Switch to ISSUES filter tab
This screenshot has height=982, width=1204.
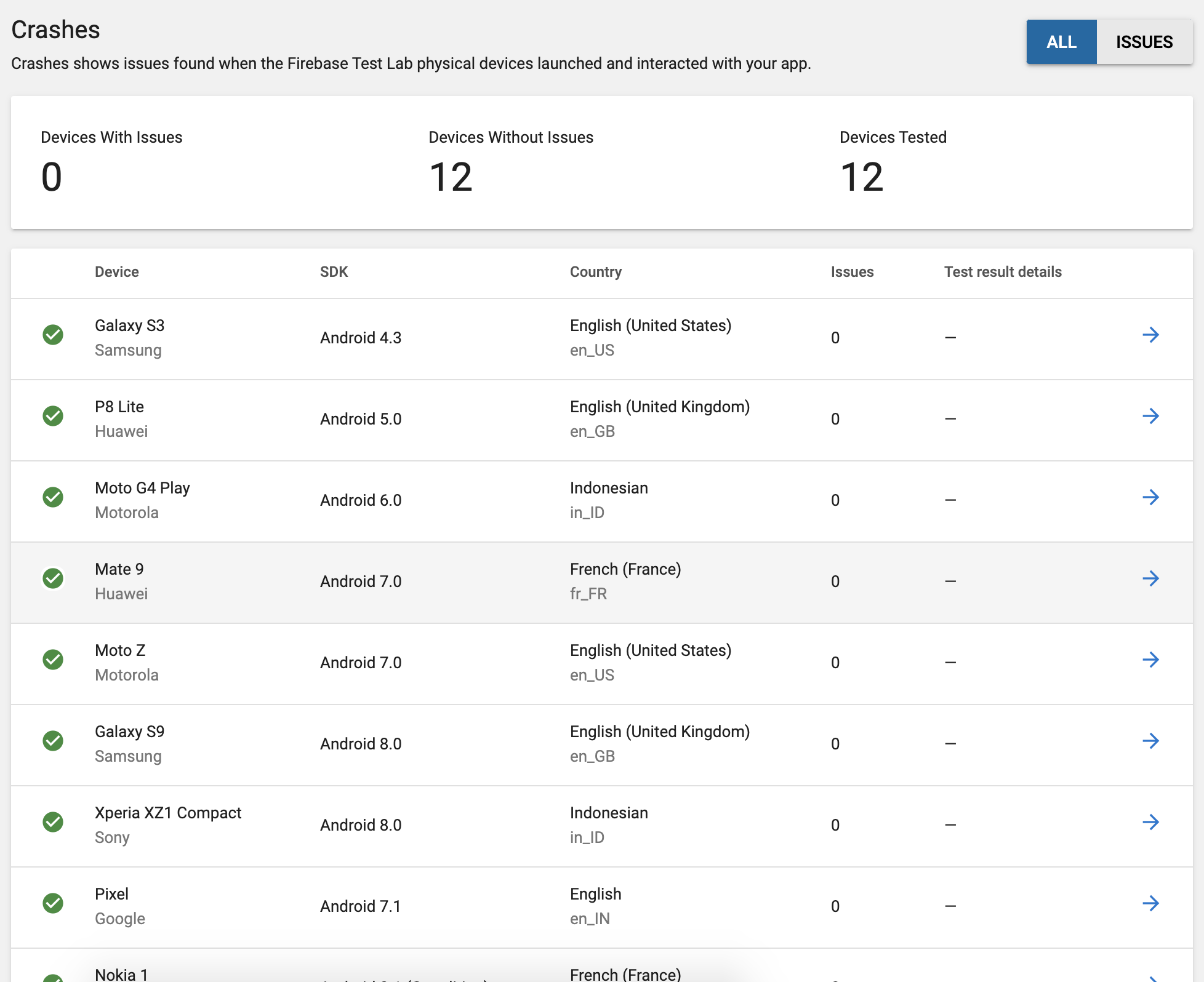click(1144, 42)
